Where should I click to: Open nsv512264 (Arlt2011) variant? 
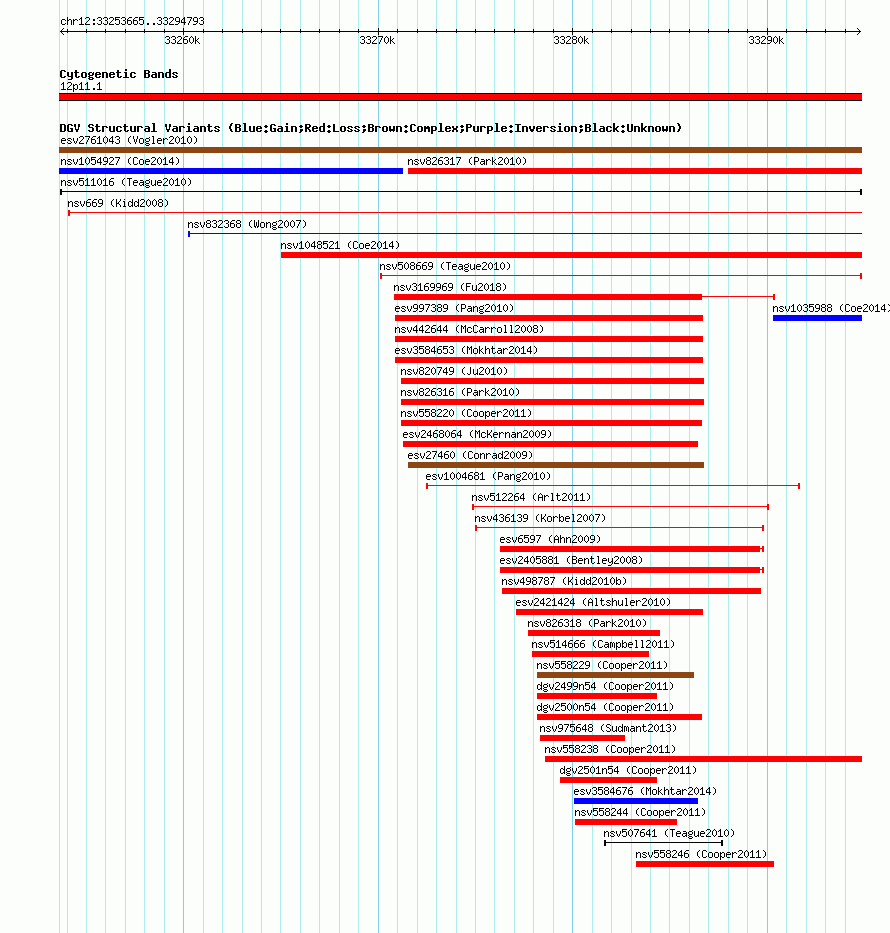pyautogui.click(x=531, y=497)
